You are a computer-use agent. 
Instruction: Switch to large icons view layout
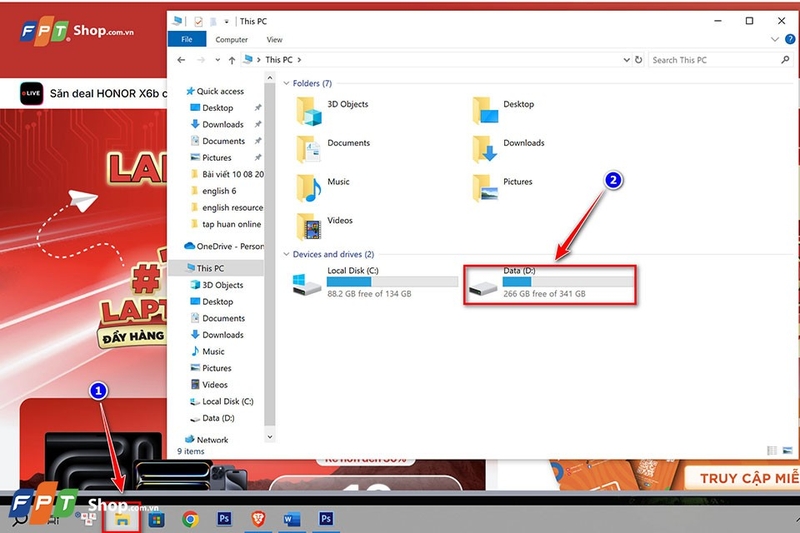(788, 450)
